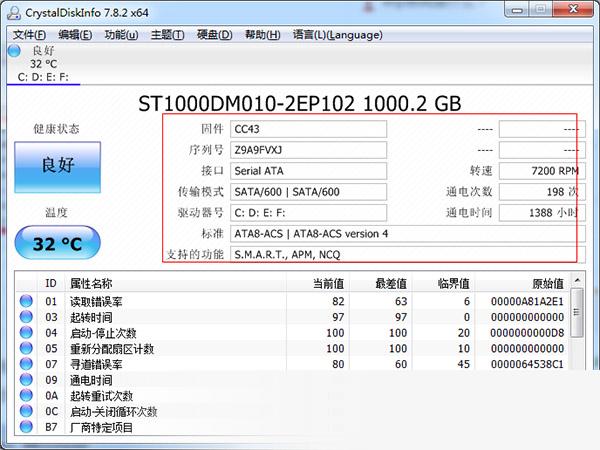Open the 编辑(E) menu
The height and width of the screenshot is (450, 600).
click(75, 35)
